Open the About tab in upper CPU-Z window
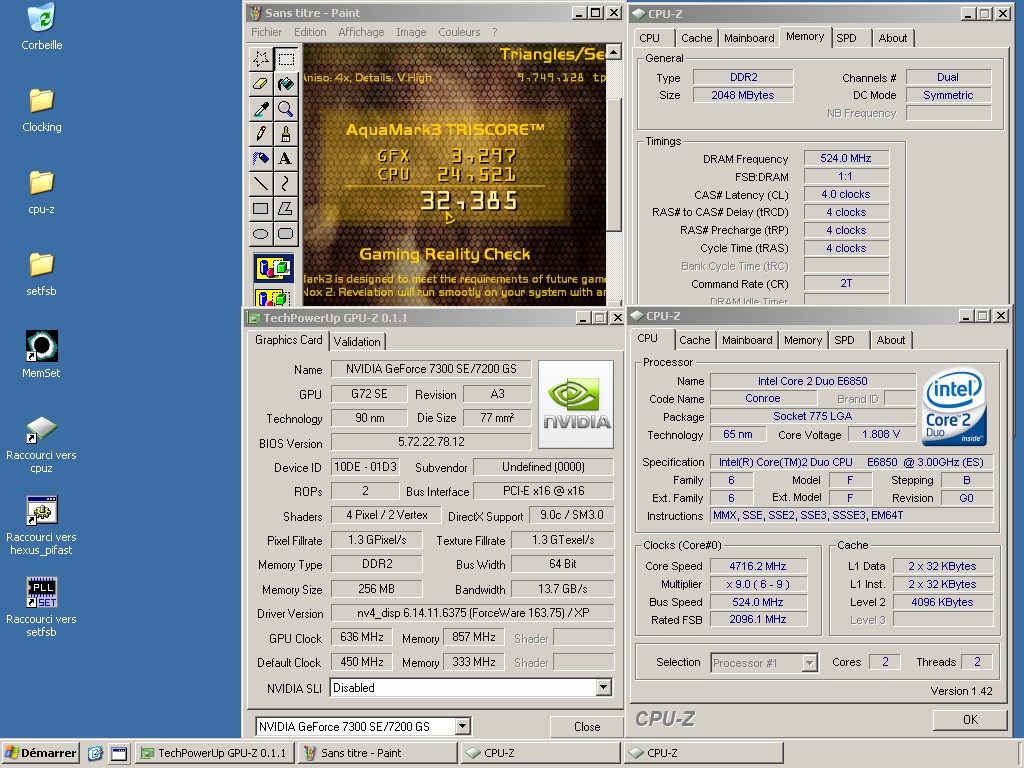This screenshot has width=1024, height=768. coord(893,38)
